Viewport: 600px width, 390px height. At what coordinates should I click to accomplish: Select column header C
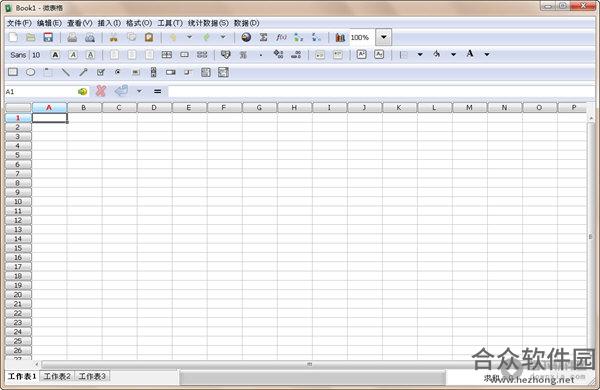pos(119,108)
